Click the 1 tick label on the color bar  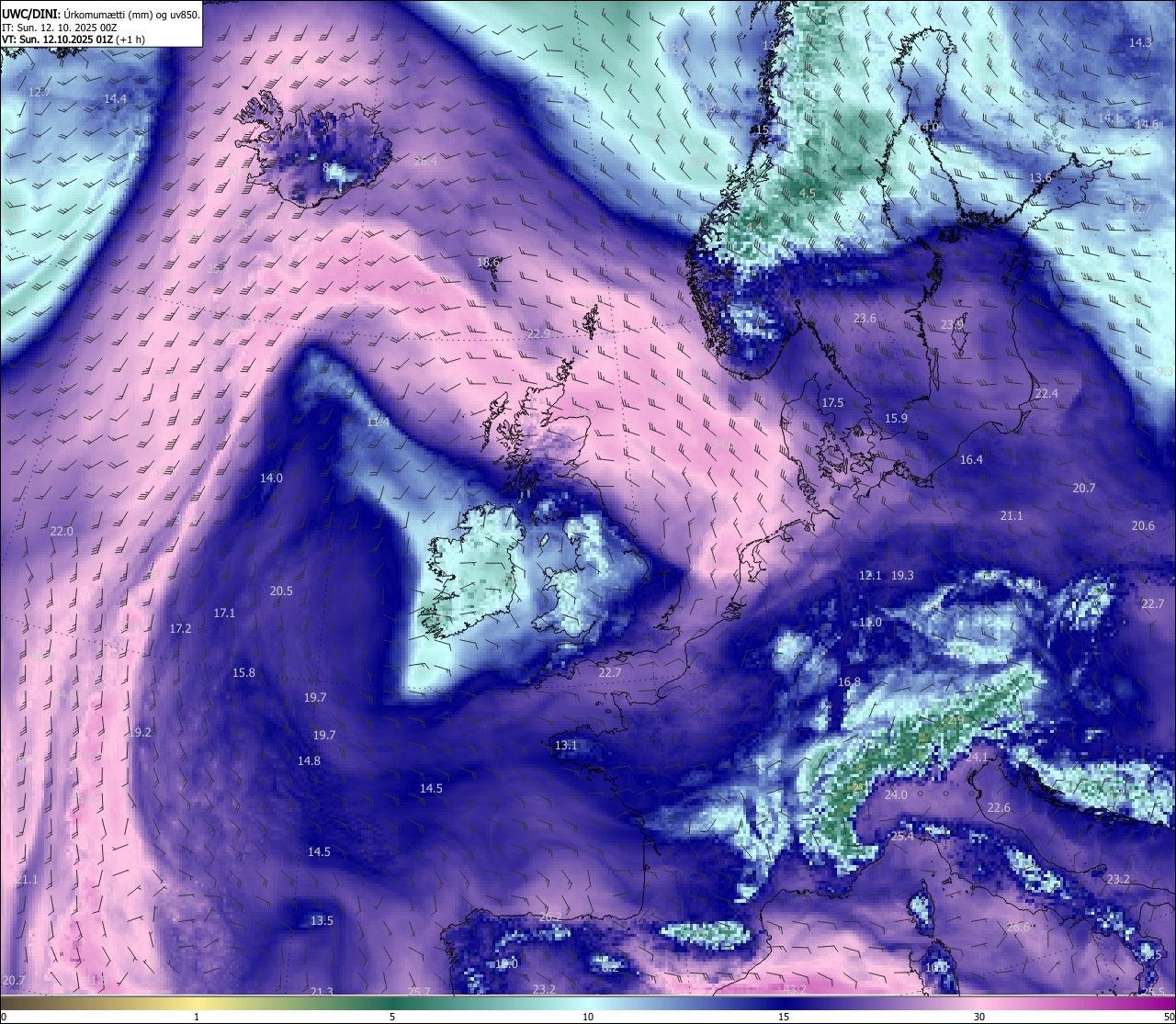click(x=197, y=1017)
